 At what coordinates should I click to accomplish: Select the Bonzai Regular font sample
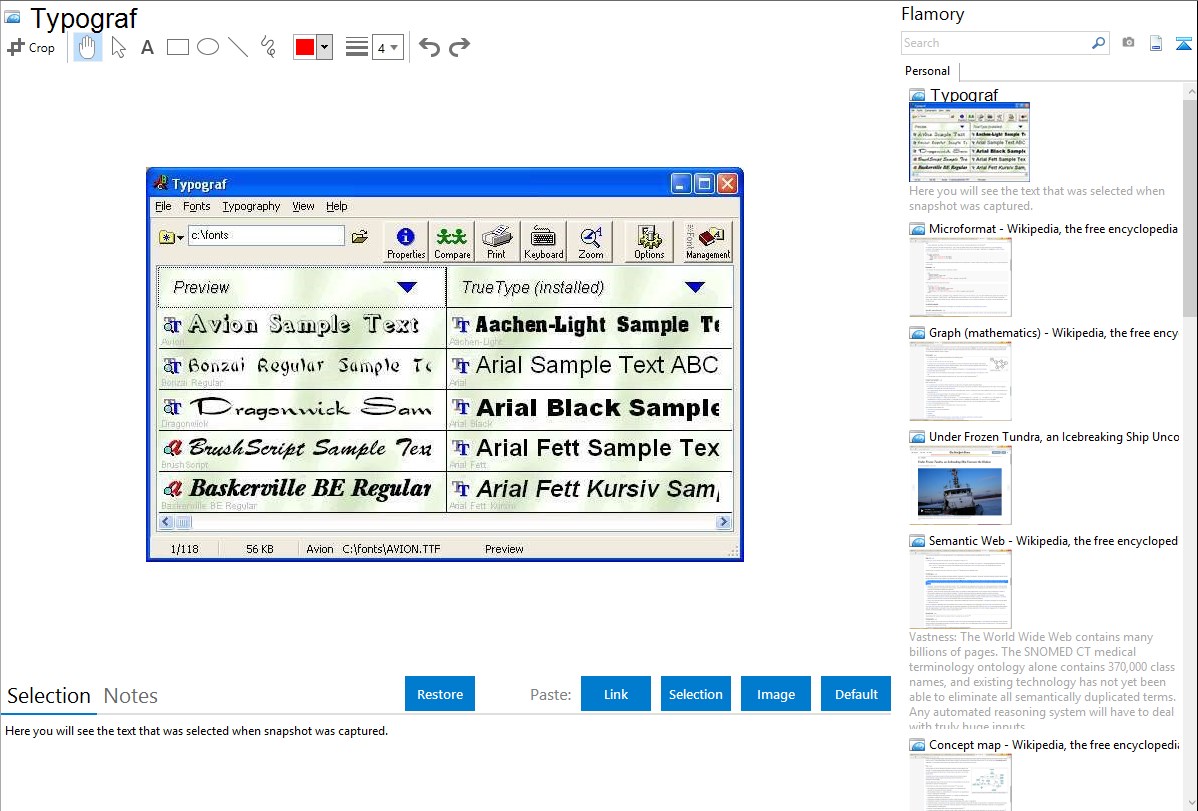[x=302, y=368]
